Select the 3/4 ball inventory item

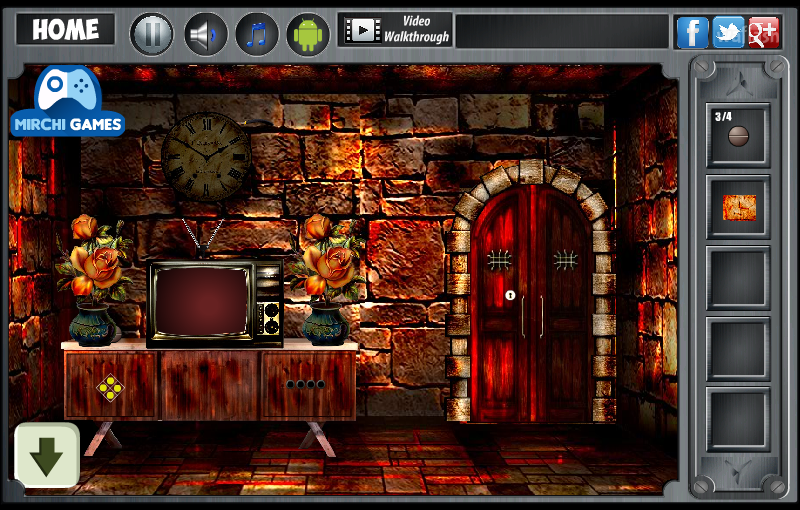click(x=738, y=136)
